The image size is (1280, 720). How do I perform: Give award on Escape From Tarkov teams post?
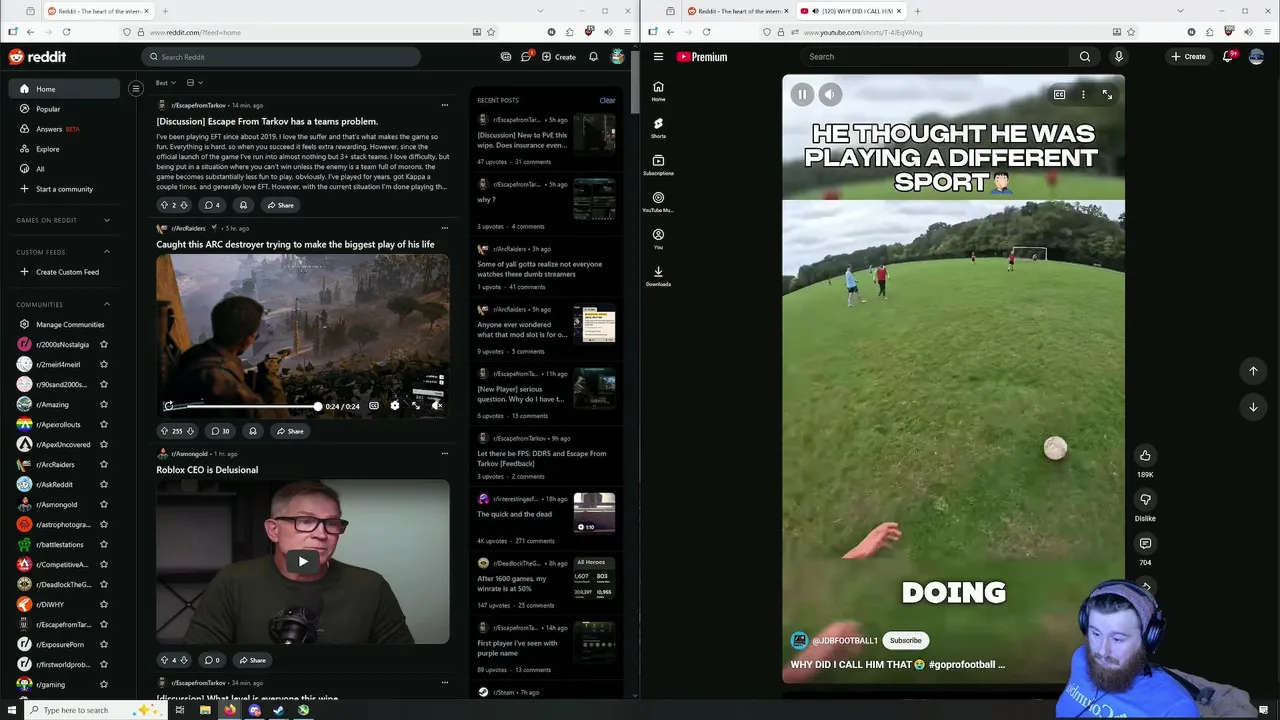click(243, 205)
